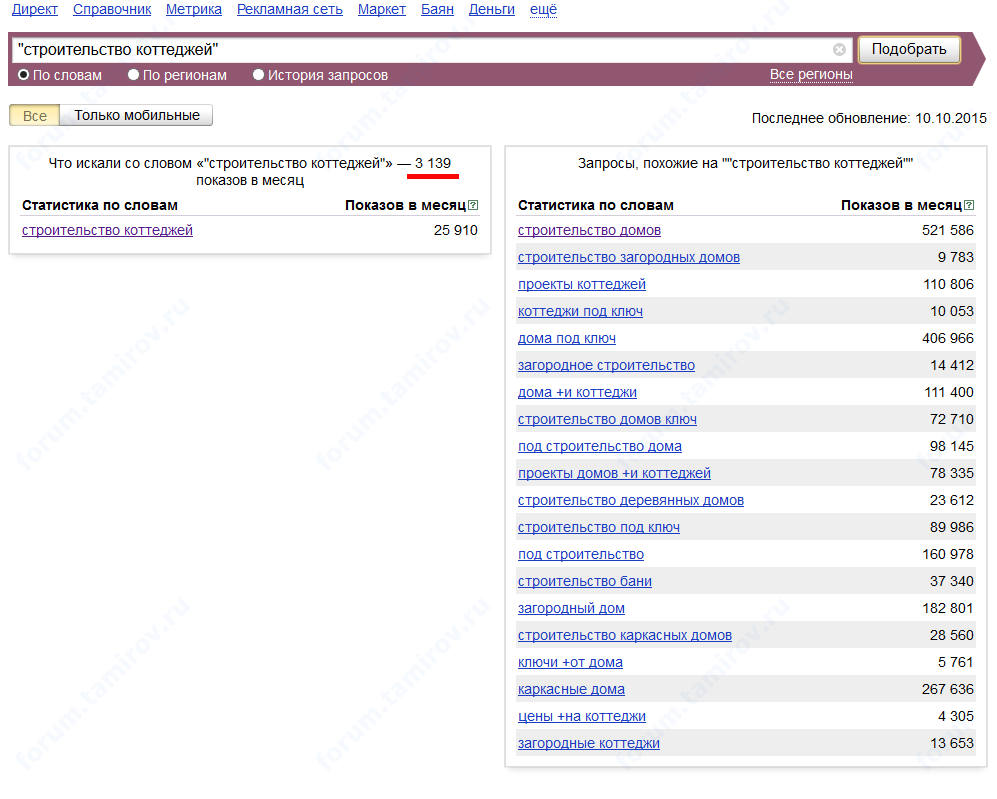
Task: Open the 'строительство коттеджей' keyword link
Action: (107, 230)
